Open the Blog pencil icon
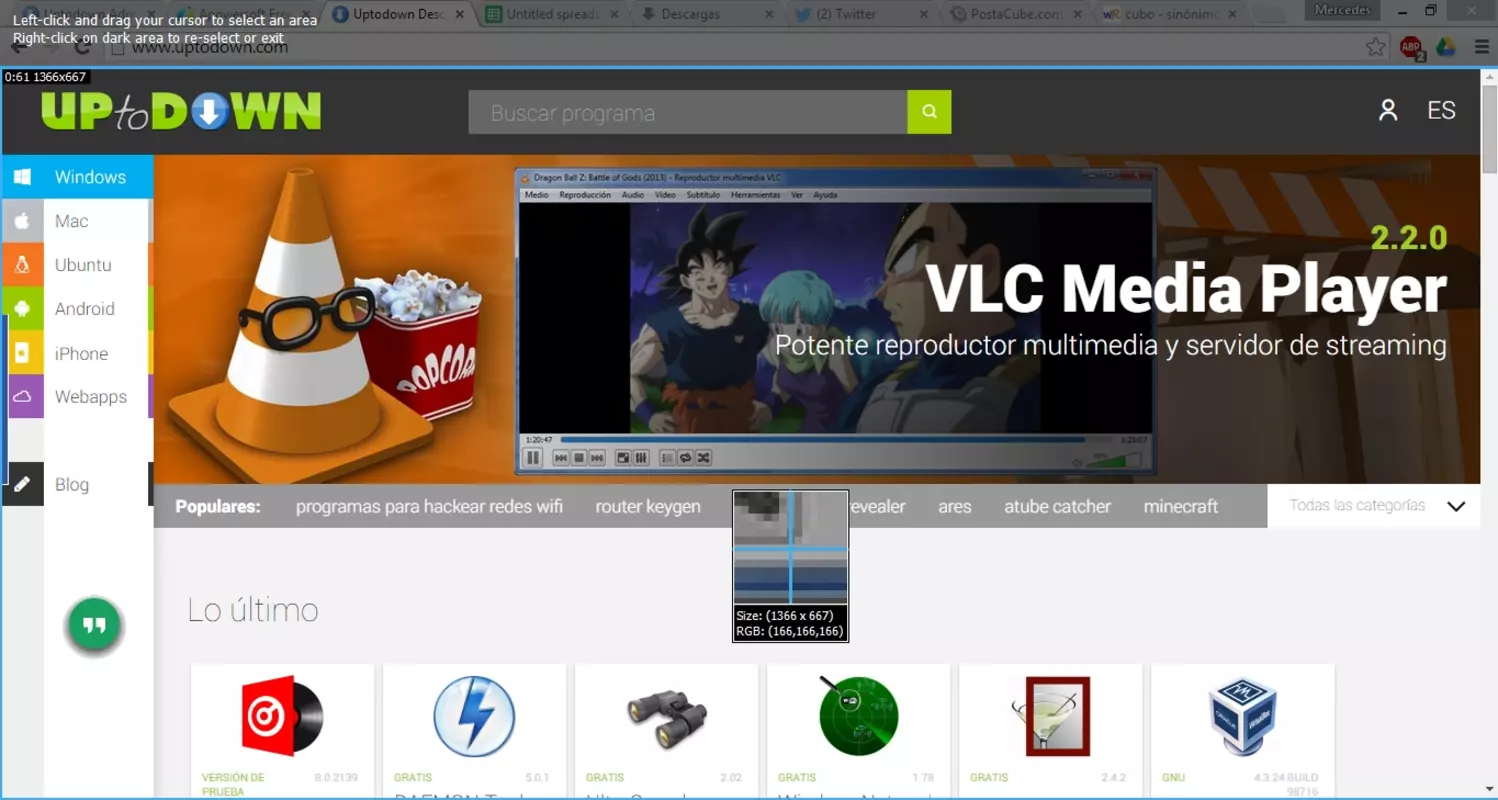Viewport: 1498px width, 800px height. [x=22, y=484]
